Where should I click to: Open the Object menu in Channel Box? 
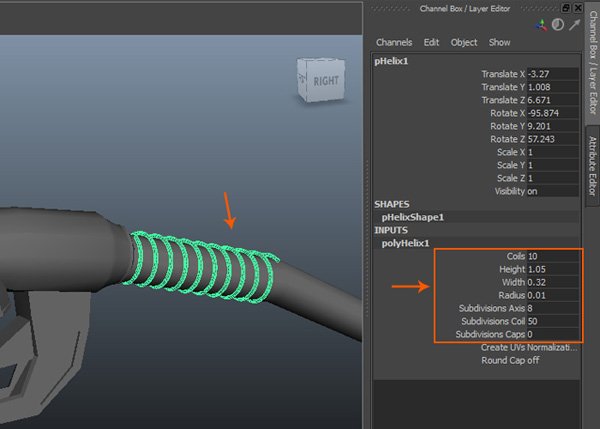(x=464, y=42)
